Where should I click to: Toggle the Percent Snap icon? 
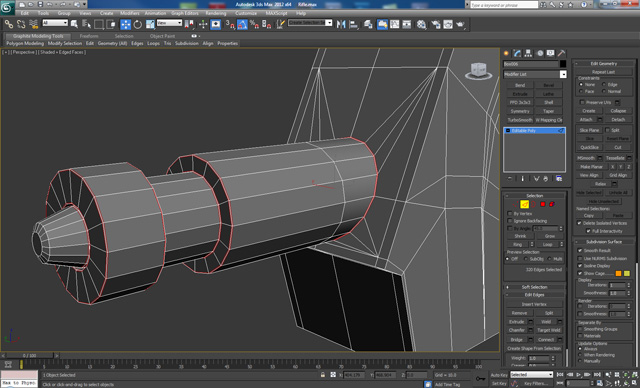click(254, 24)
